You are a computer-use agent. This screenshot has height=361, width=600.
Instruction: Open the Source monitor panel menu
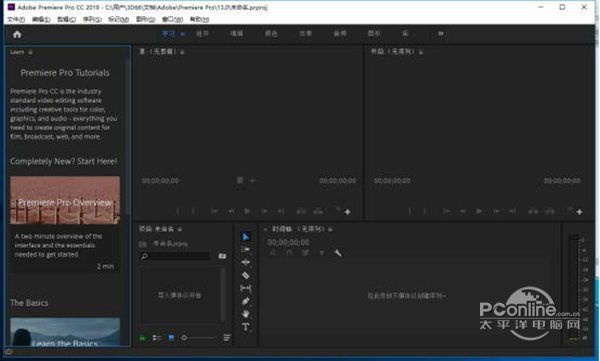pyautogui.click(x=183, y=52)
